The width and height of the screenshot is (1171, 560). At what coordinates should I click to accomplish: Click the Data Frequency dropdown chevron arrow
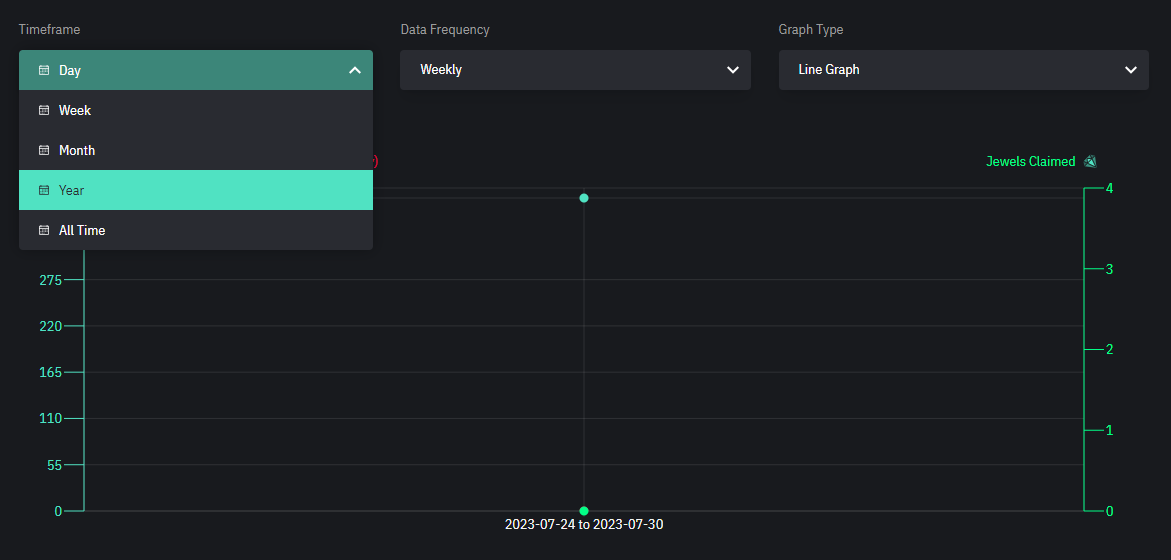732,70
